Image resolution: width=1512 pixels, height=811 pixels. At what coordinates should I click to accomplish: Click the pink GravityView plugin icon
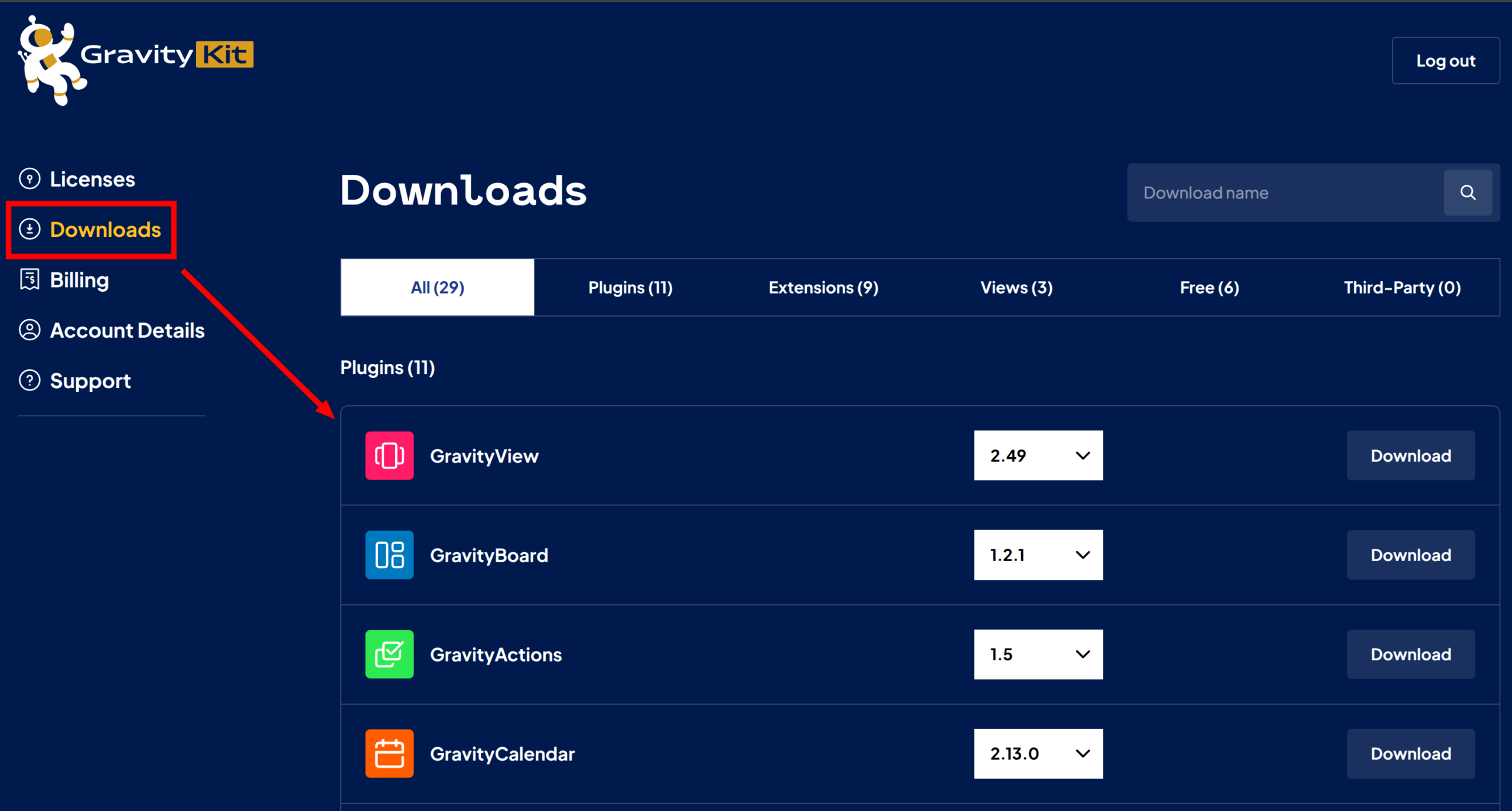click(389, 455)
